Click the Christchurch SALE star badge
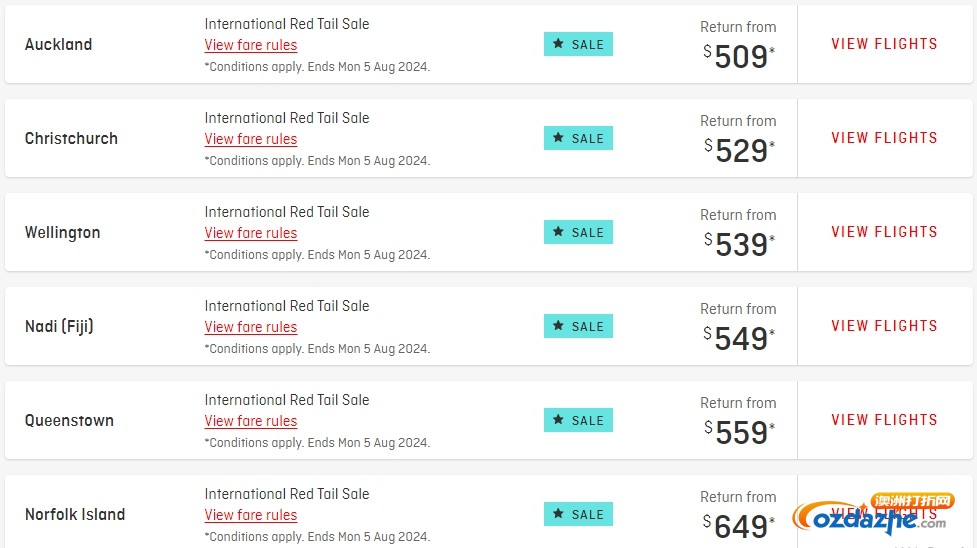The width and height of the screenshot is (977, 548). (x=578, y=138)
